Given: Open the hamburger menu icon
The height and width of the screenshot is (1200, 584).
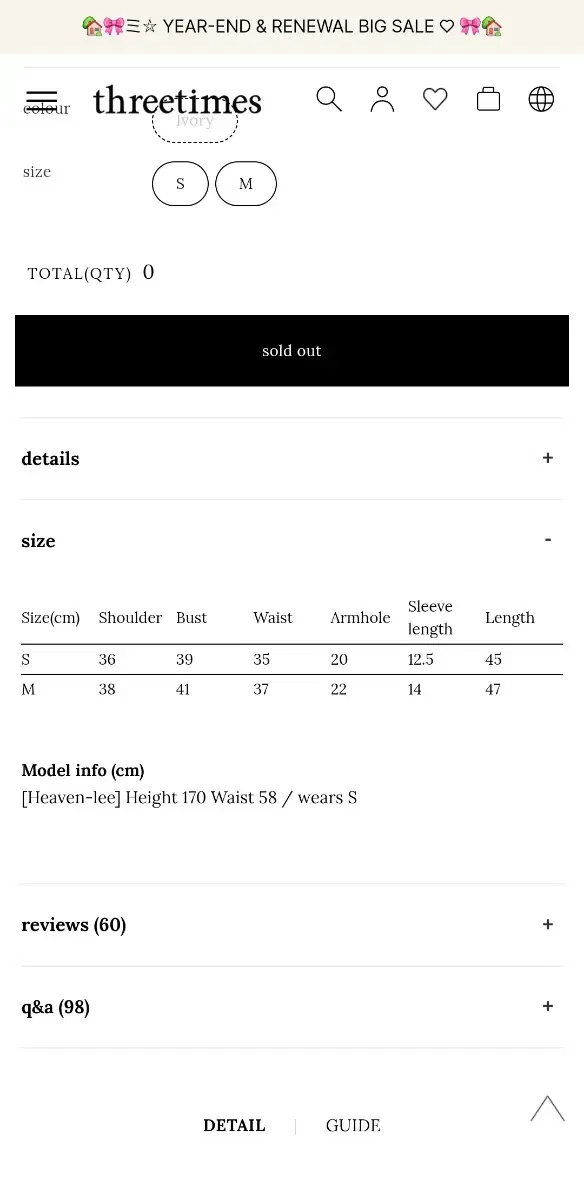Looking at the screenshot, I should [41, 100].
